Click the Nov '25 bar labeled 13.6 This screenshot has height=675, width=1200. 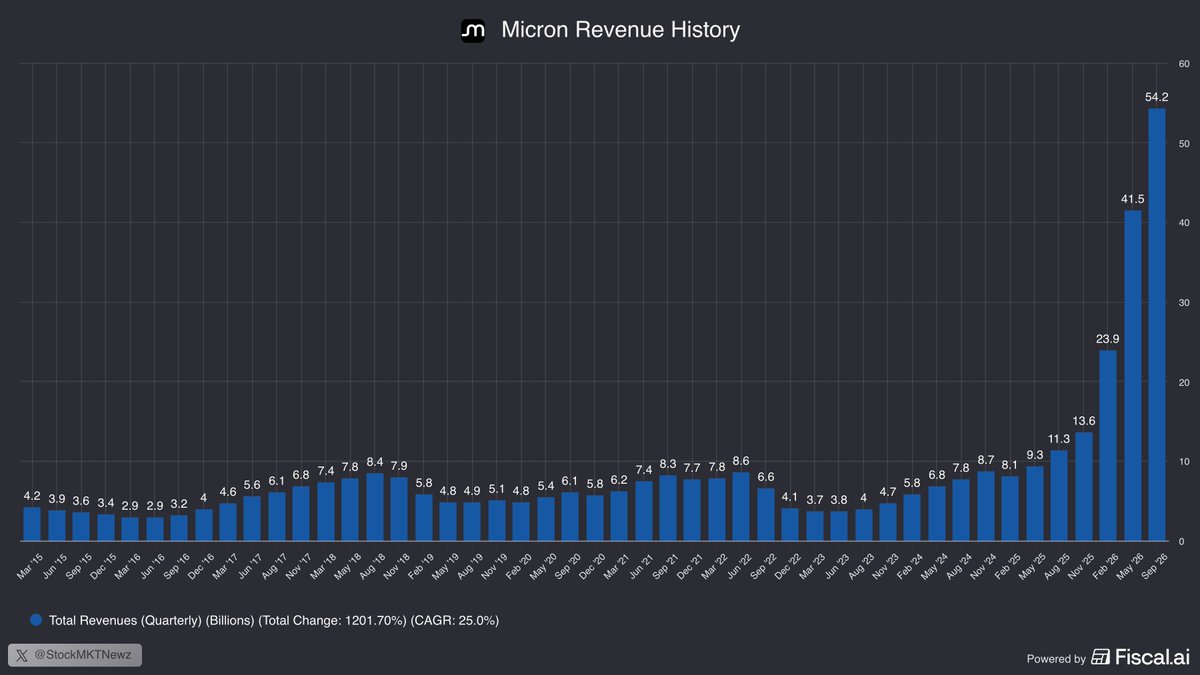click(x=1084, y=487)
